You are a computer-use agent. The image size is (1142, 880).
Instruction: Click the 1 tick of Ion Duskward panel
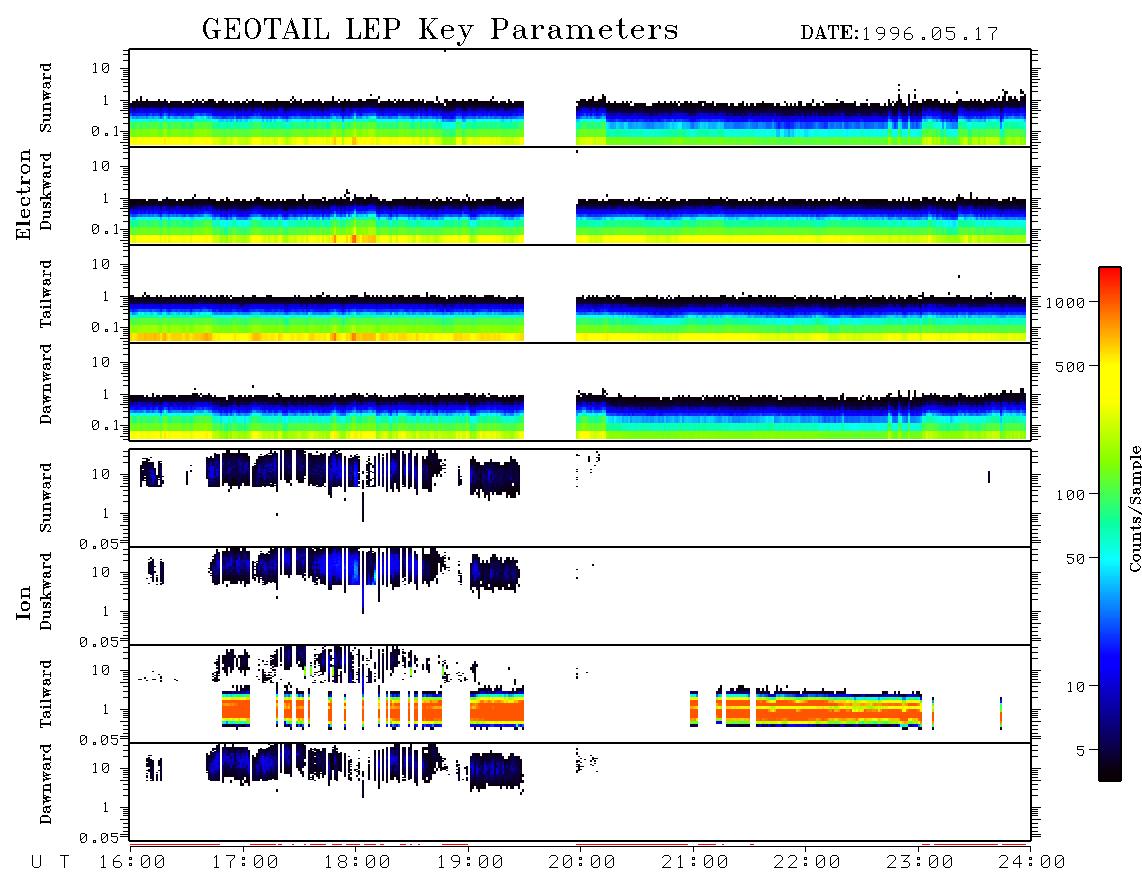pos(105,611)
